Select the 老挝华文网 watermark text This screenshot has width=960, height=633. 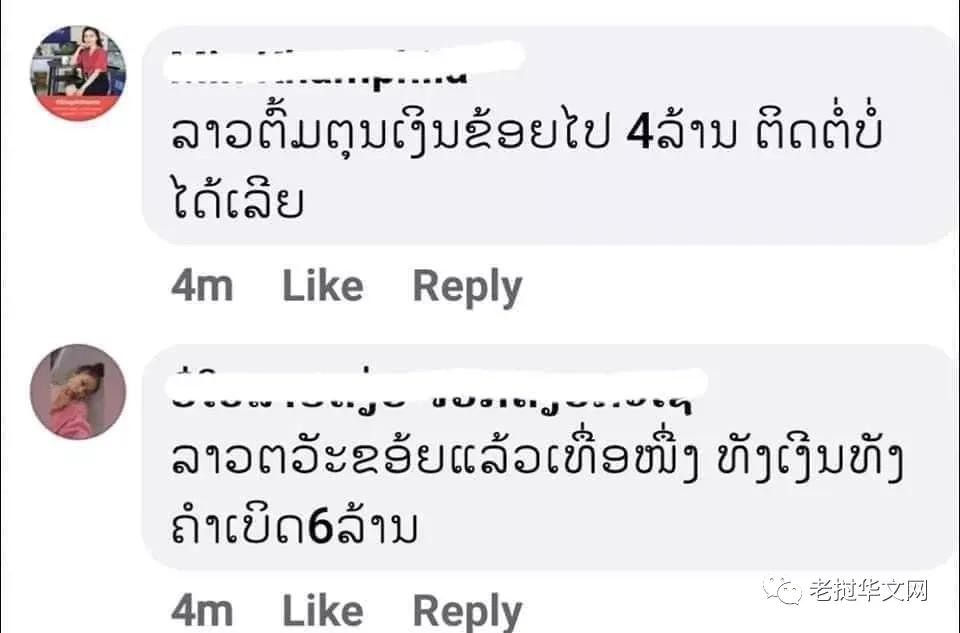869,590
